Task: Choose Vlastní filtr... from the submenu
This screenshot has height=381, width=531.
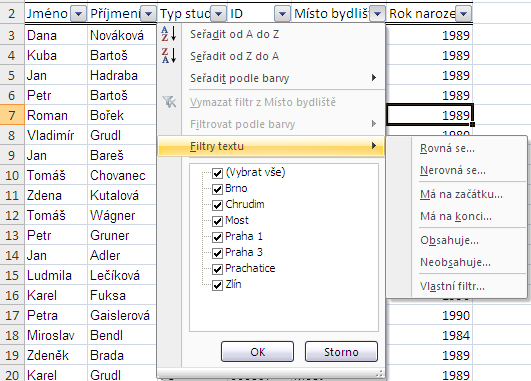Action: (452, 286)
